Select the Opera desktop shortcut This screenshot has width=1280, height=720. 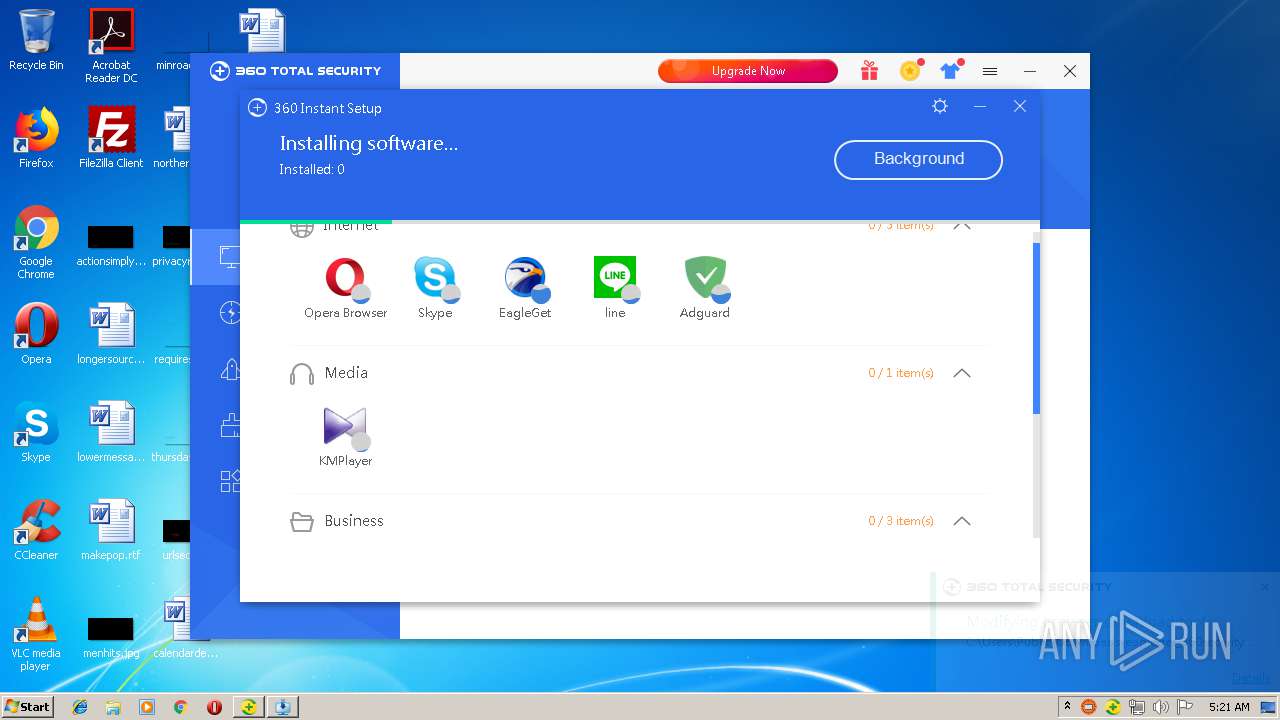[x=36, y=334]
